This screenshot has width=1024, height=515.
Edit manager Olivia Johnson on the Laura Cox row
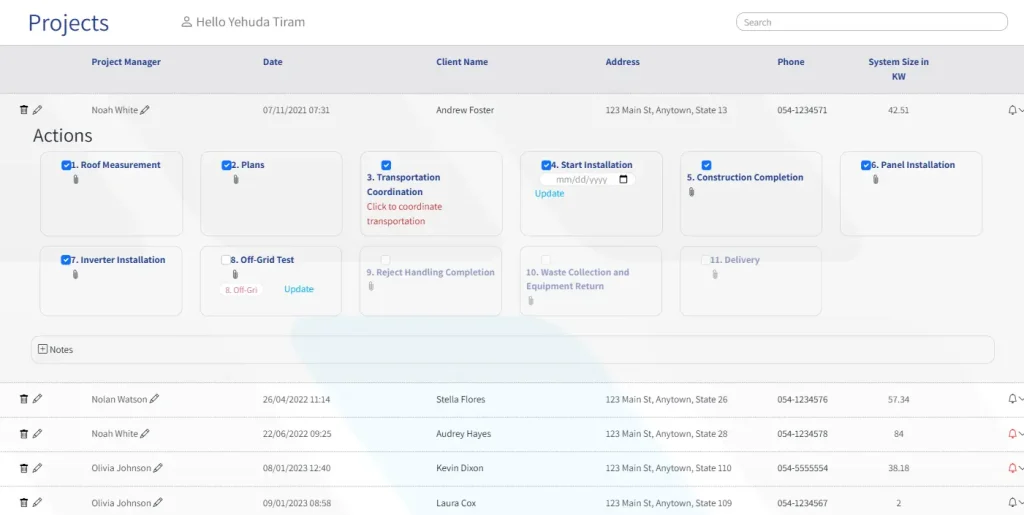(158, 503)
